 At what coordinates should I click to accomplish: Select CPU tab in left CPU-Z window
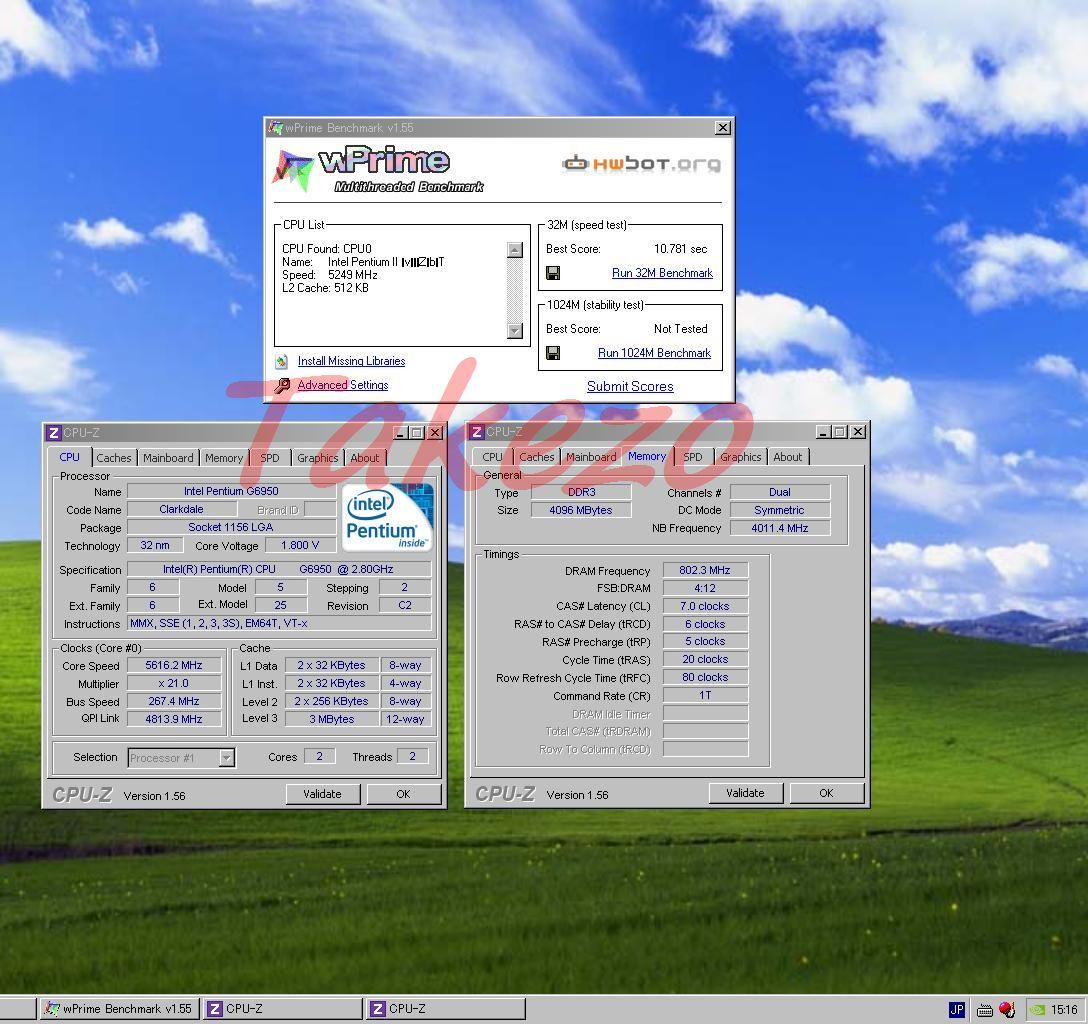pyautogui.click(x=69, y=457)
